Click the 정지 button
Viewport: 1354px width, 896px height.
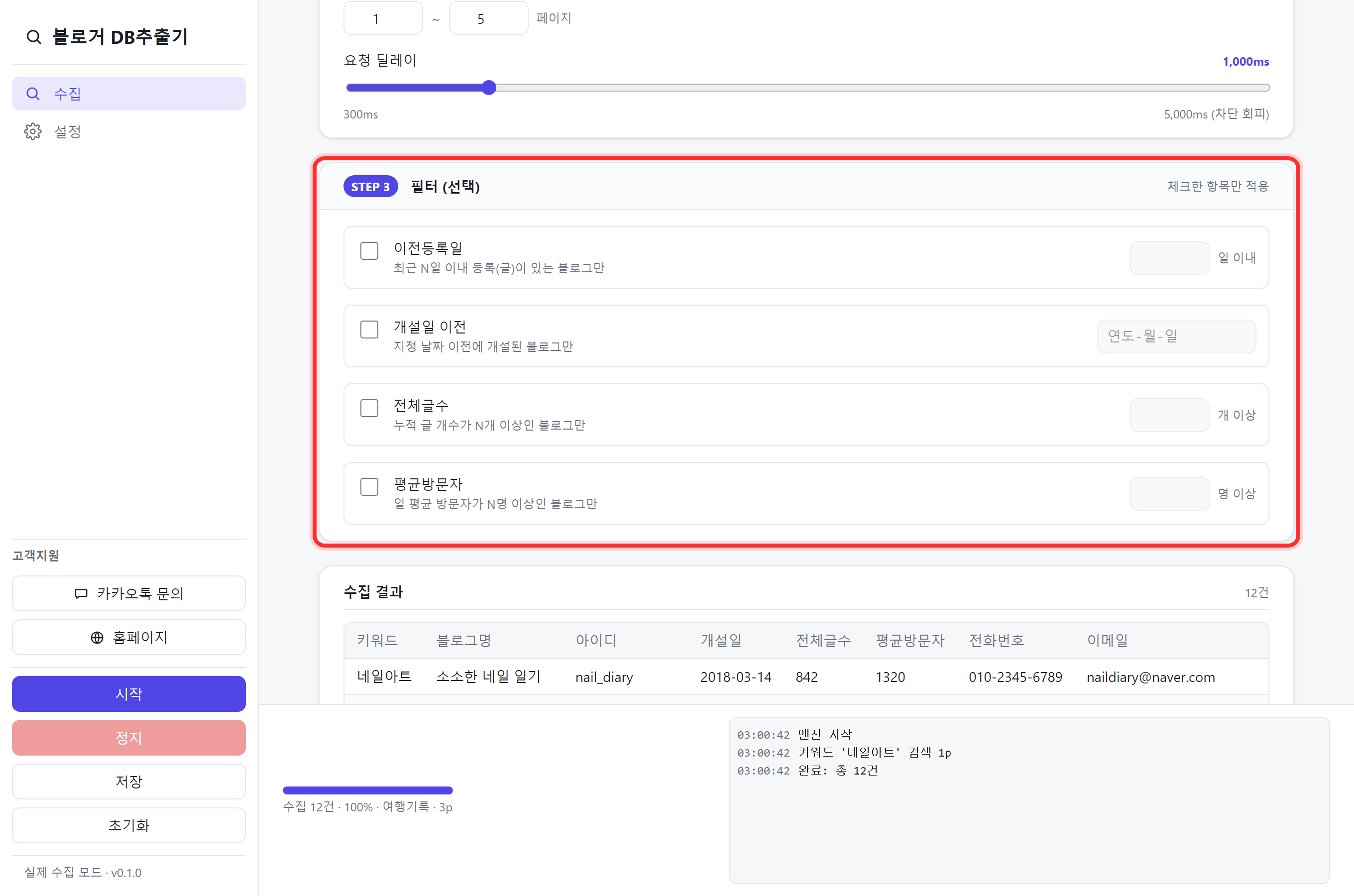tap(129, 738)
